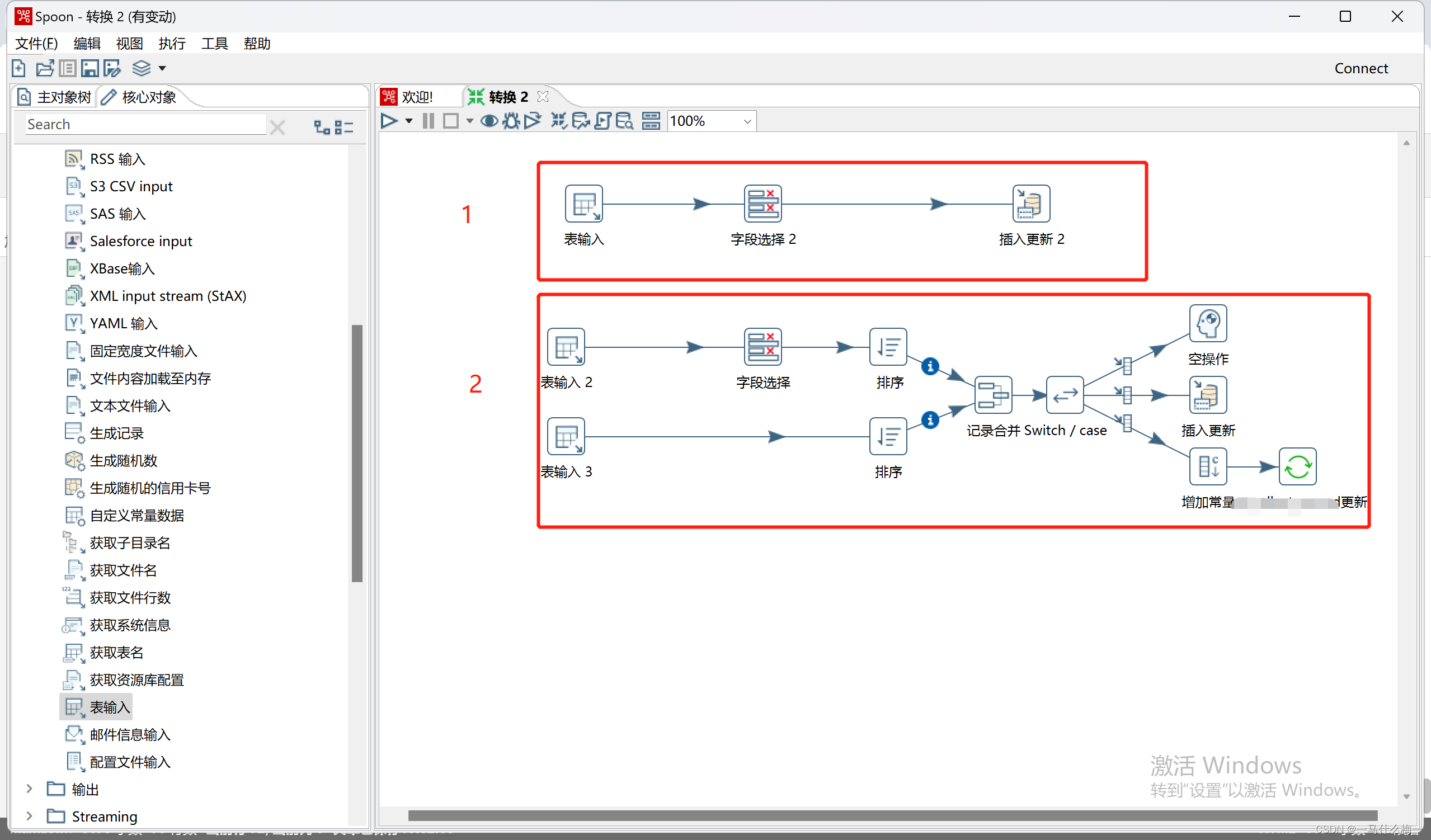Viewport: 1431px width, 840px height.
Task: Switch to the 欢迎! tab
Action: pyautogui.click(x=408, y=97)
